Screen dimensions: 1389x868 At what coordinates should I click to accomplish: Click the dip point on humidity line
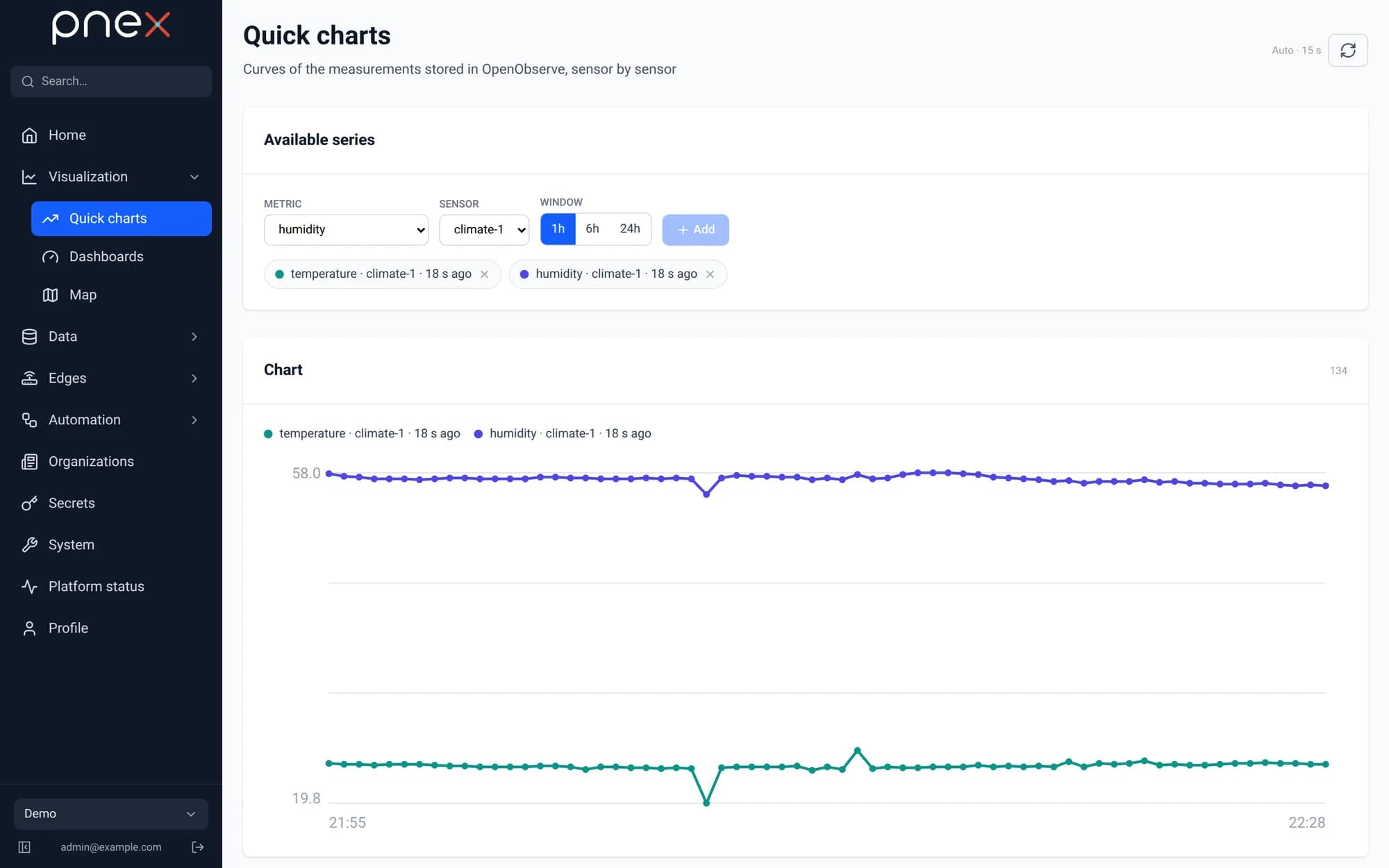706,494
